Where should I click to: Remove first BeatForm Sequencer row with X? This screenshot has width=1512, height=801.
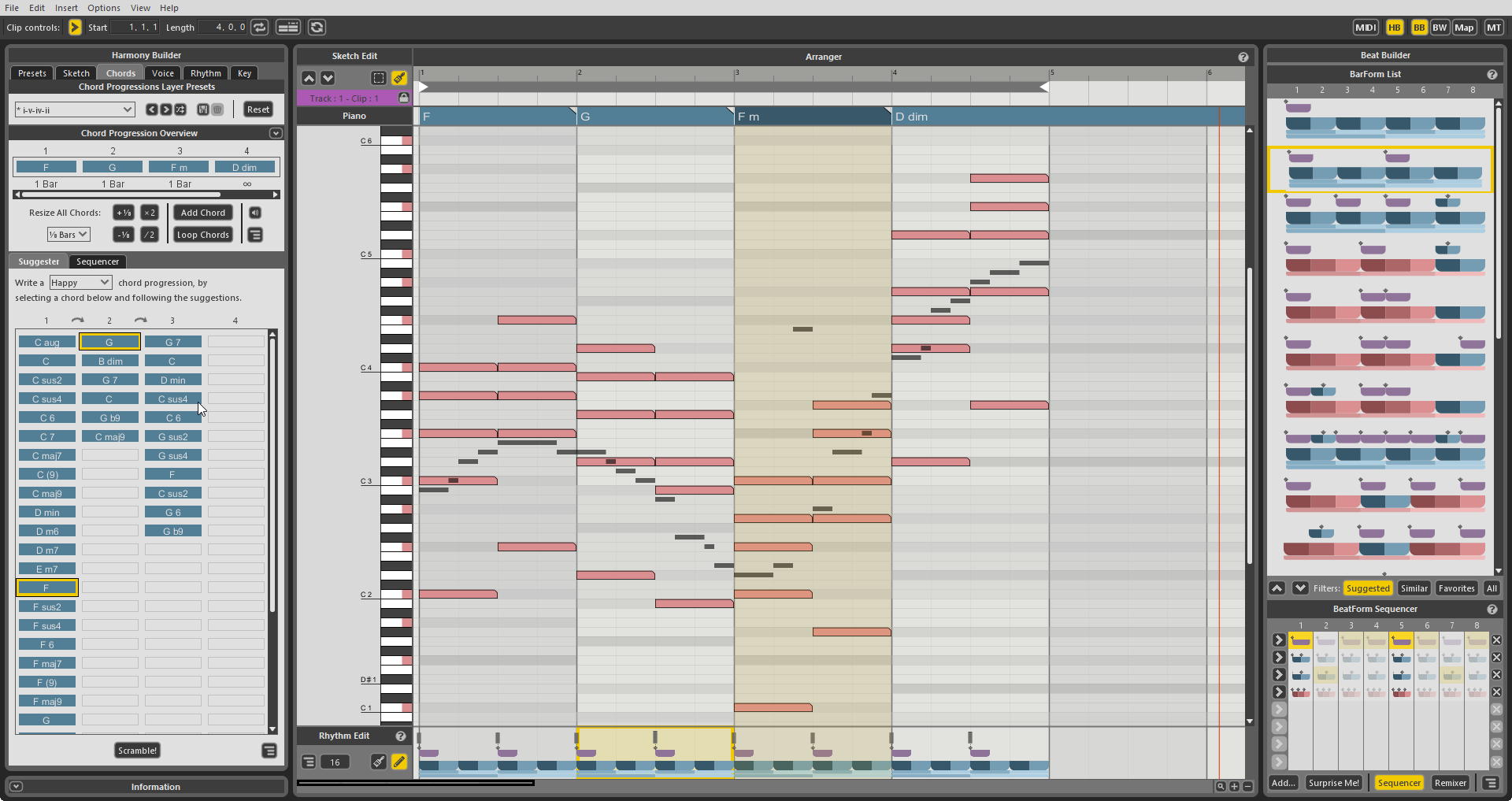pos(1496,640)
